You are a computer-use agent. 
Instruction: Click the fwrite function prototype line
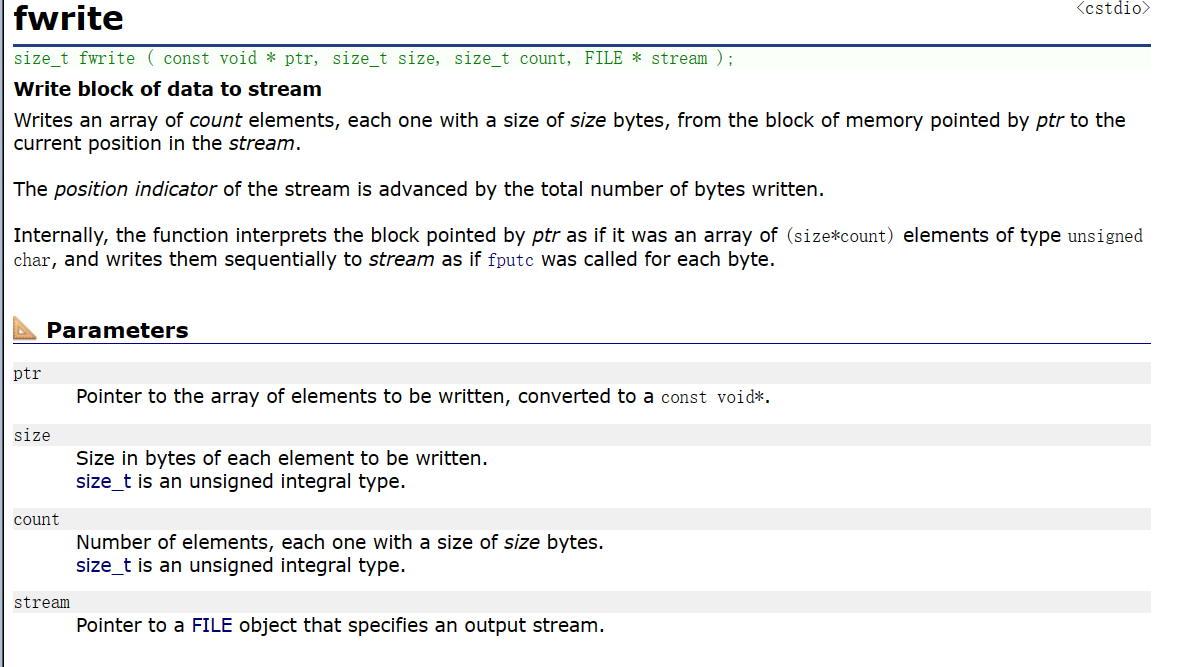374,59
